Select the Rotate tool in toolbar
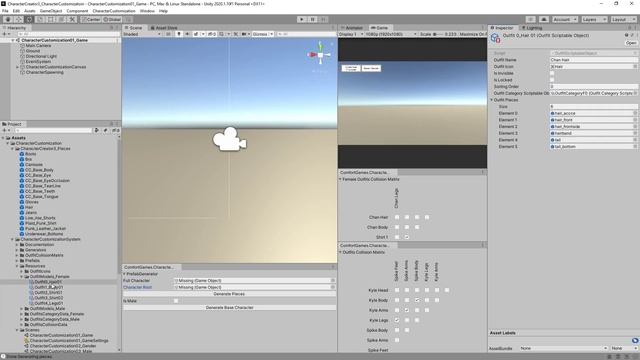This screenshot has width=640, height=360. (x=29, y=19)
